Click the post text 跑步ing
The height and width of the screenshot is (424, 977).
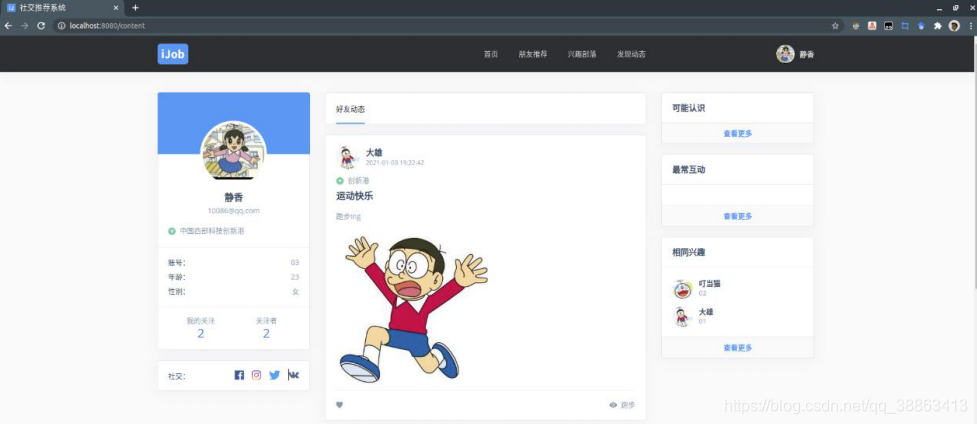348,217
